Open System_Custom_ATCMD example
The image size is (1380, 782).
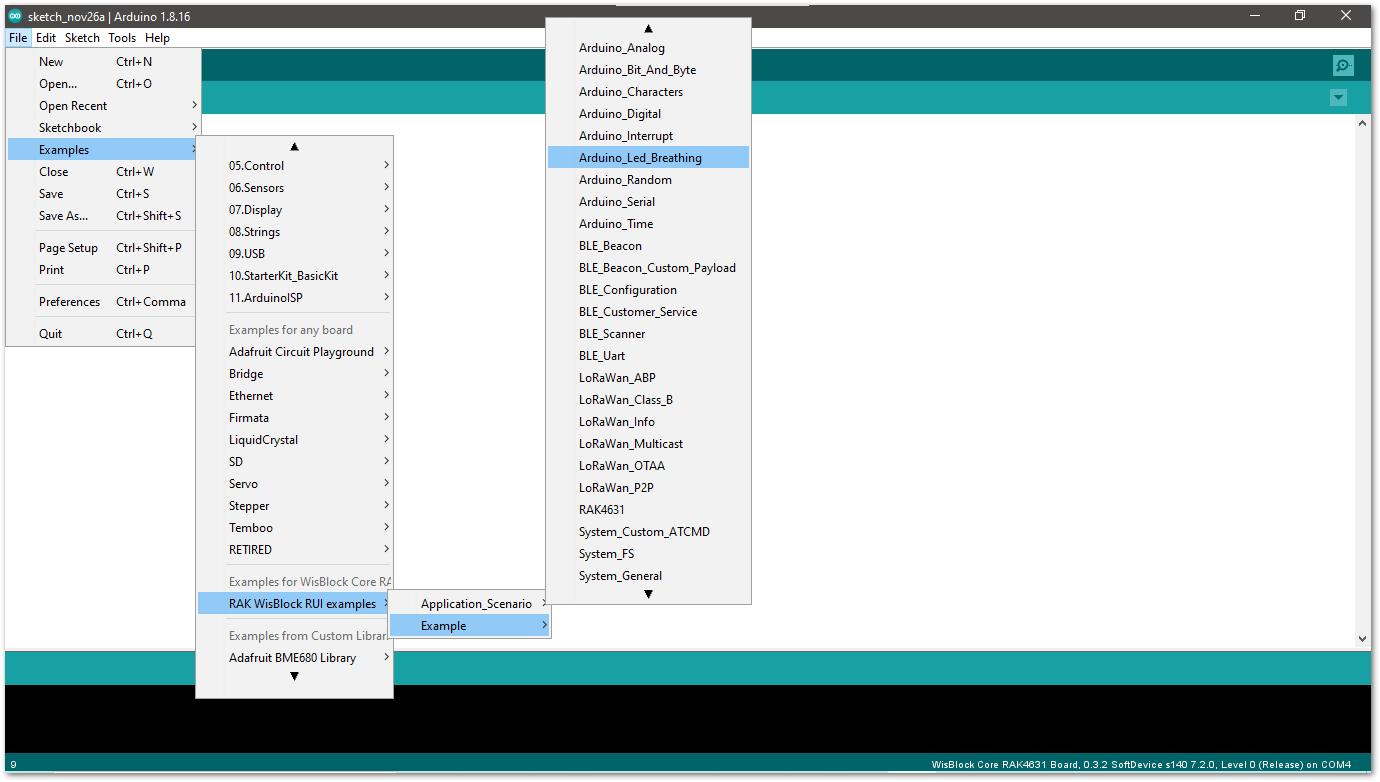[648, 532]
